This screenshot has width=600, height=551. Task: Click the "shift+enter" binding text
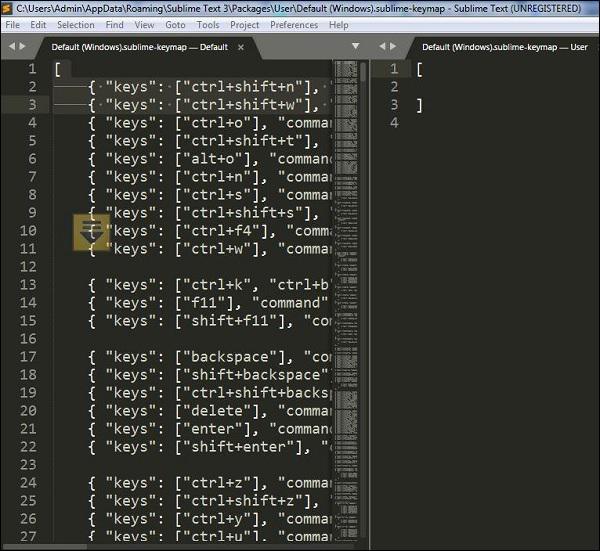point(238,447)
